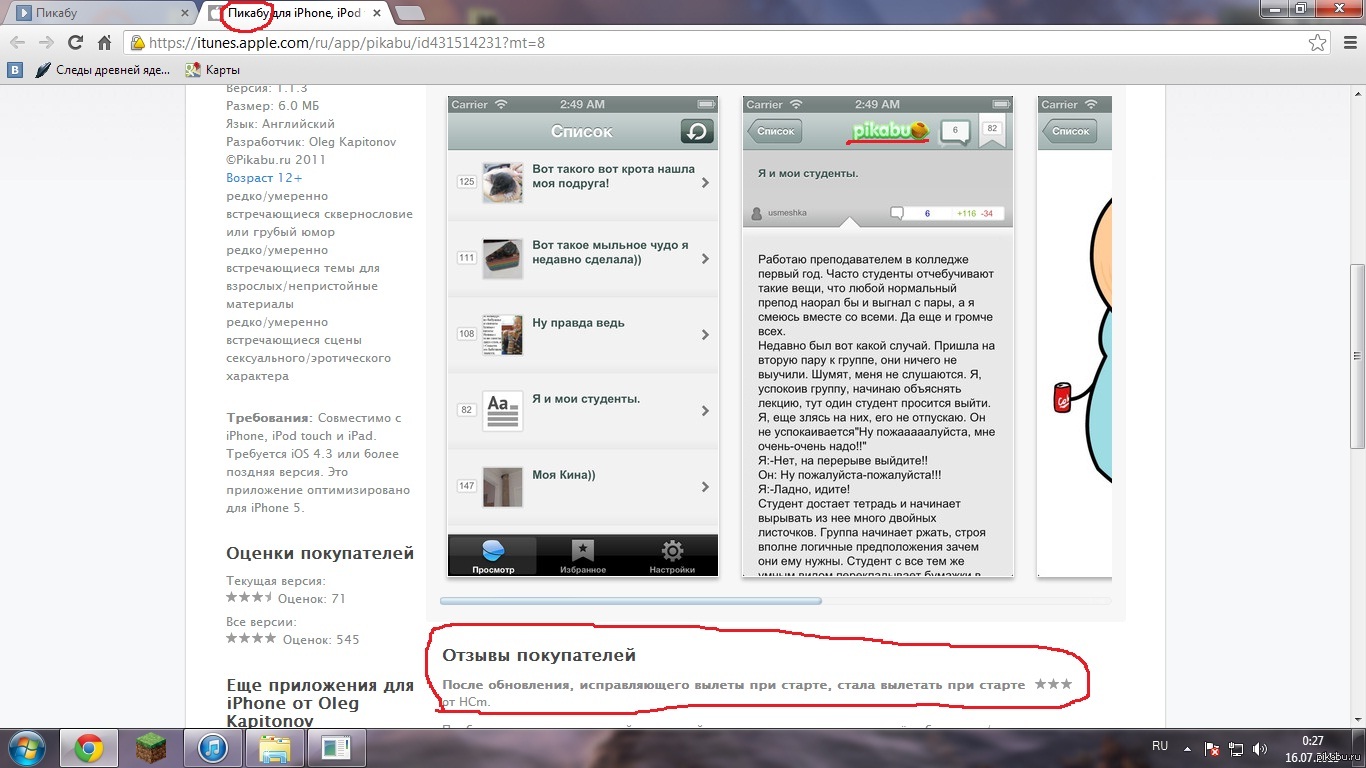Click the 'Моя Кина))' list row
Image resolution: width=1366 pixels, height=768 pixels.
(x=583, y=486)
